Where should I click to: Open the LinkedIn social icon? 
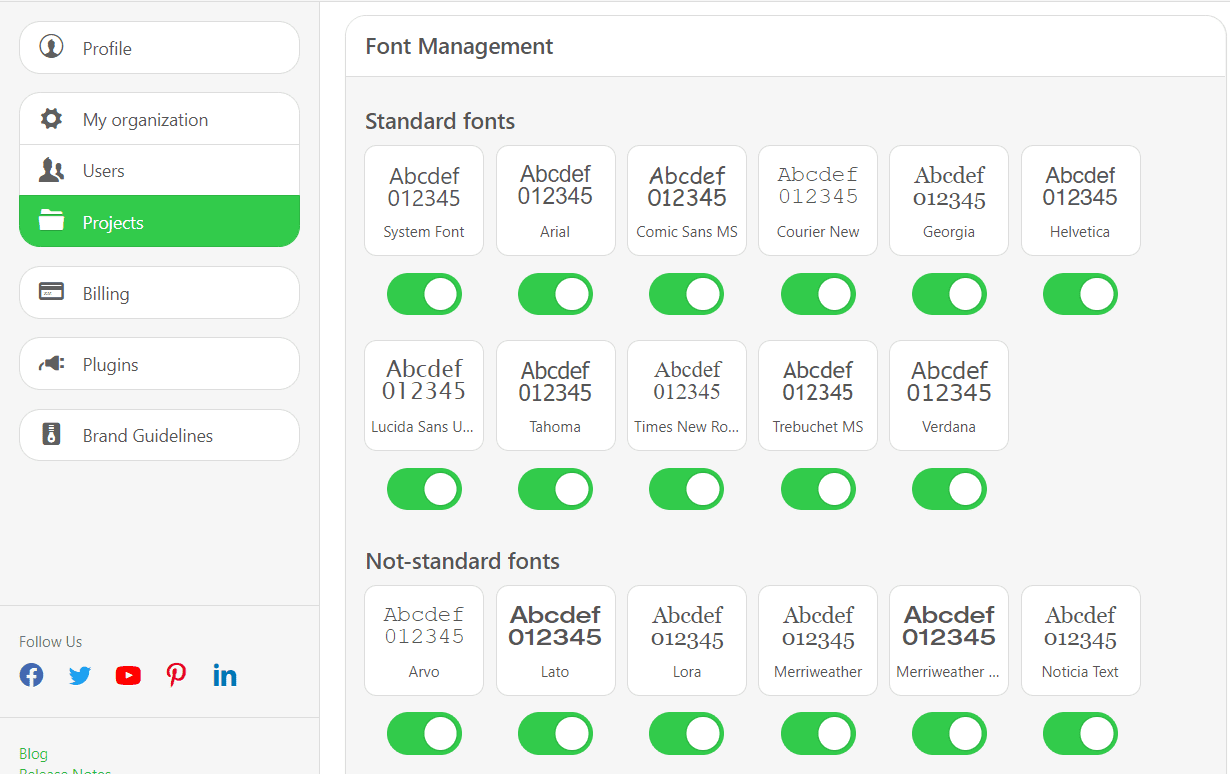click(x=225, y=675)
